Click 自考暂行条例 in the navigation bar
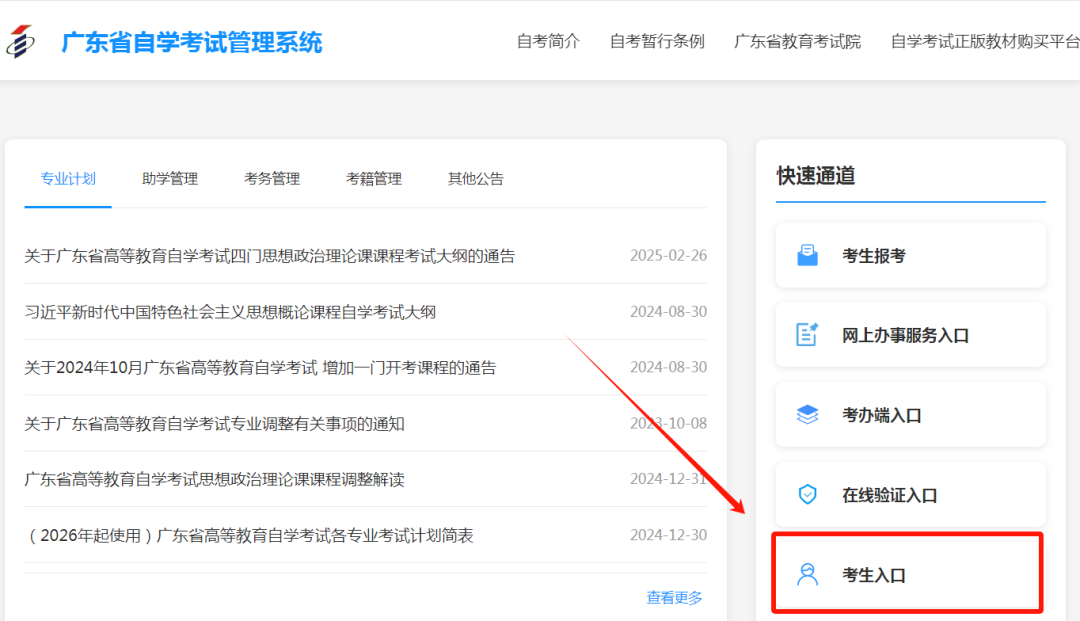 [x=657, y=42]
